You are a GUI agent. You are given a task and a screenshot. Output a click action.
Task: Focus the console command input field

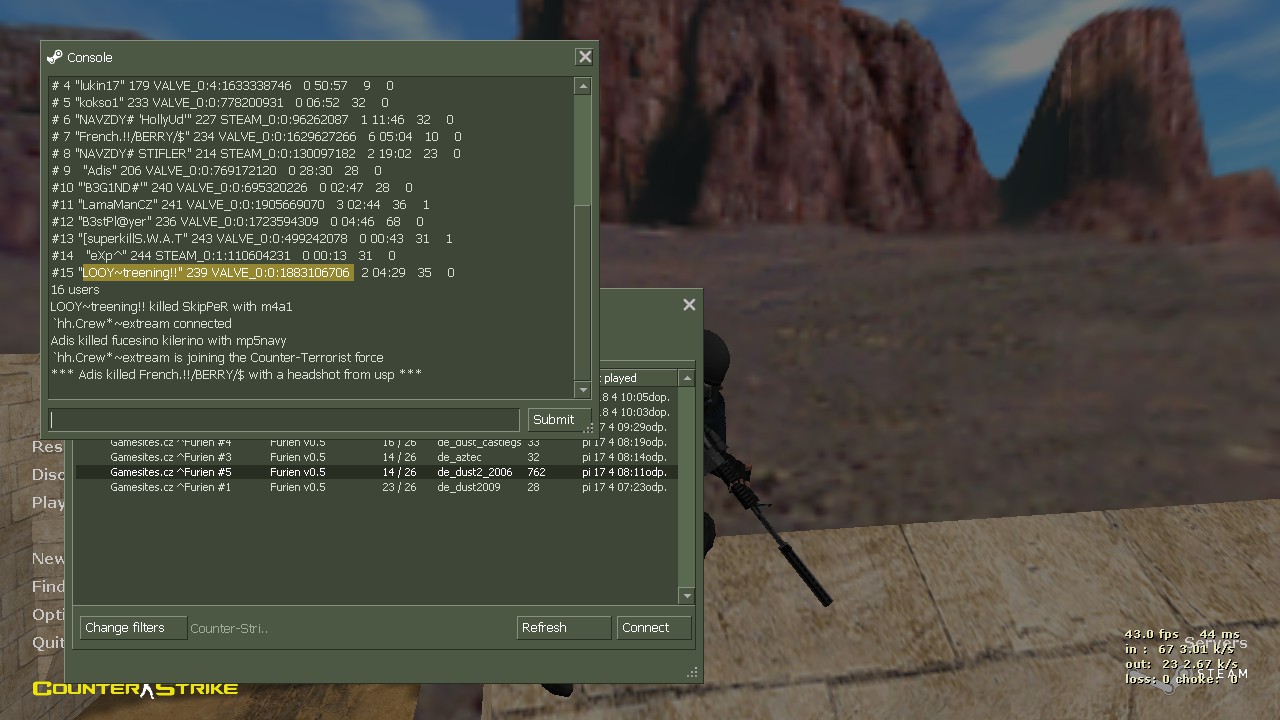[284, 419]
